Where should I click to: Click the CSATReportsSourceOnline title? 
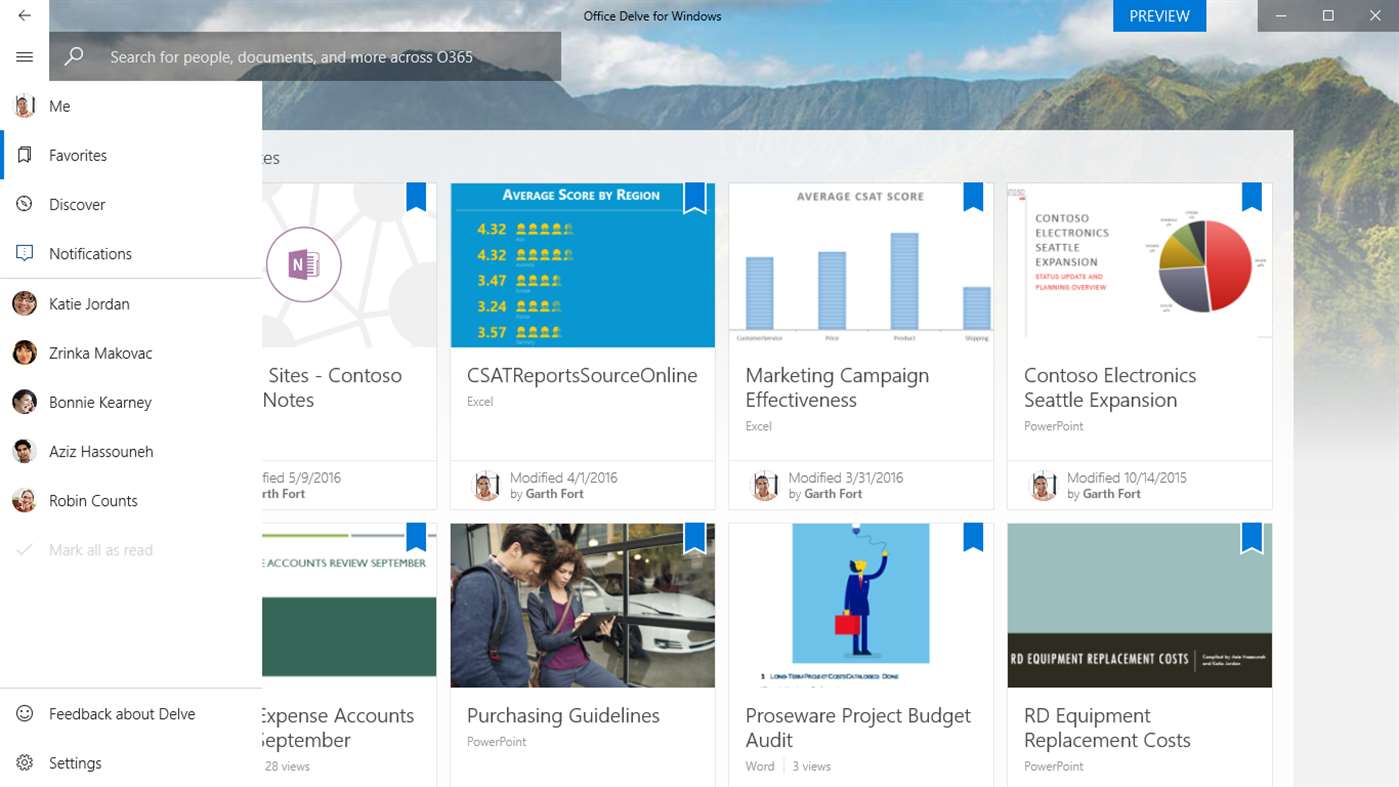582,376
